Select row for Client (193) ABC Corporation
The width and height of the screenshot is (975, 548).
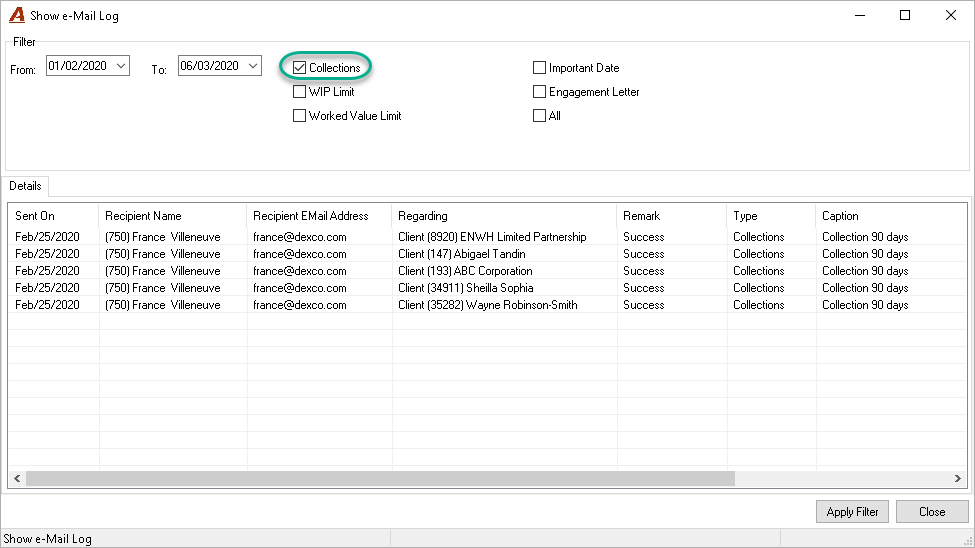pyautogui.click(x=488, y=271)
